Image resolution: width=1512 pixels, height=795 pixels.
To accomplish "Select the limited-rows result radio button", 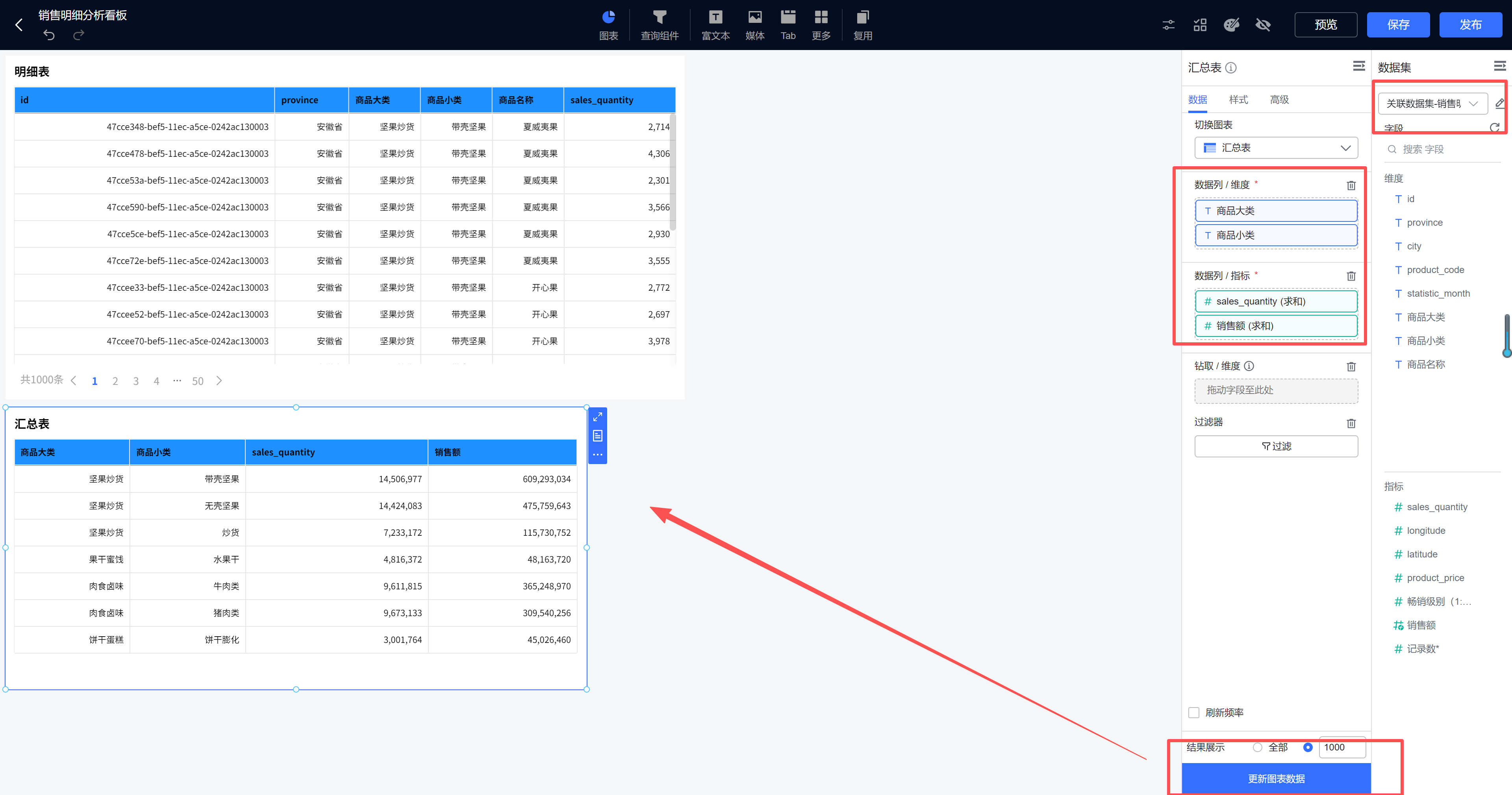I will click(1308, 747).
